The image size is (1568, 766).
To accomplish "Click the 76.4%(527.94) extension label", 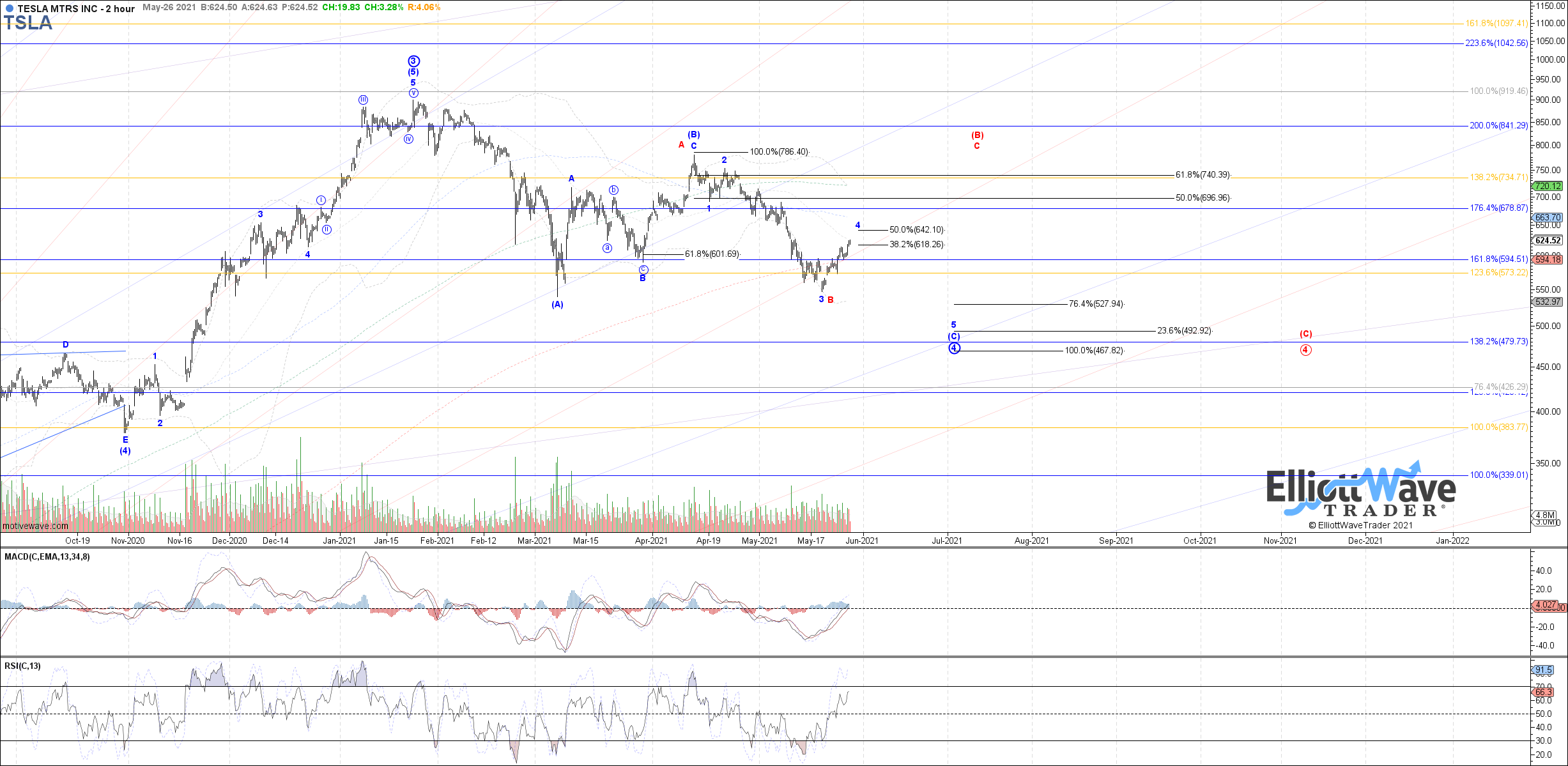I will pyautogui.click(x=1096, y=304).
